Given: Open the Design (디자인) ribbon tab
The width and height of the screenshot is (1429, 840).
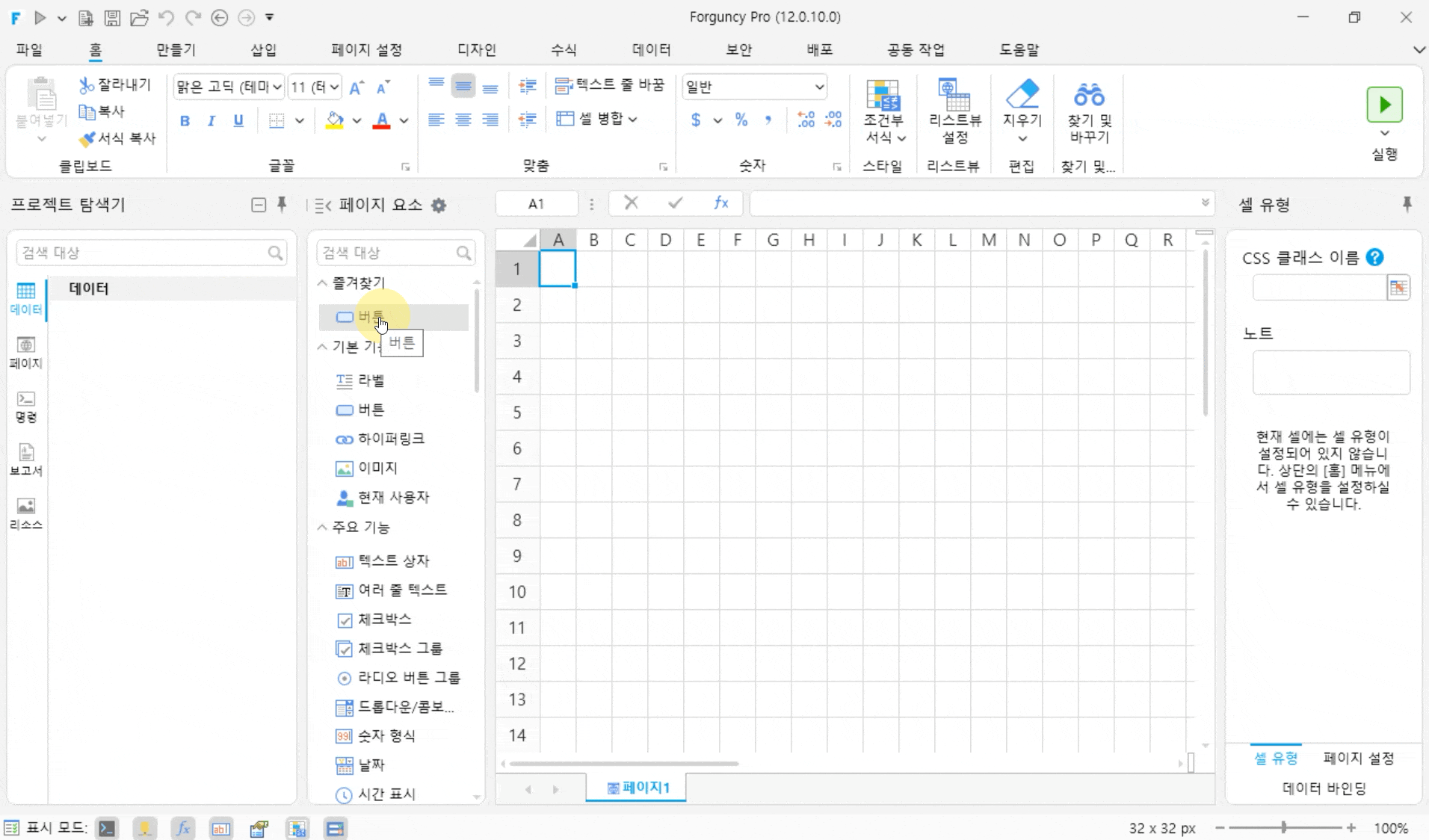Looking at the screenshot, I should pos(477,50).
